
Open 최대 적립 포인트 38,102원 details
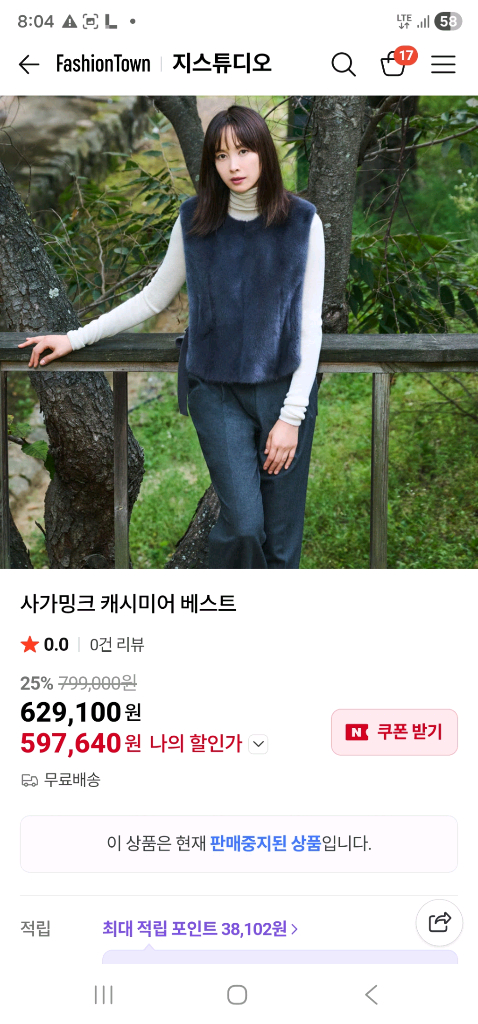pyautogui.click(x=200, y=928)
